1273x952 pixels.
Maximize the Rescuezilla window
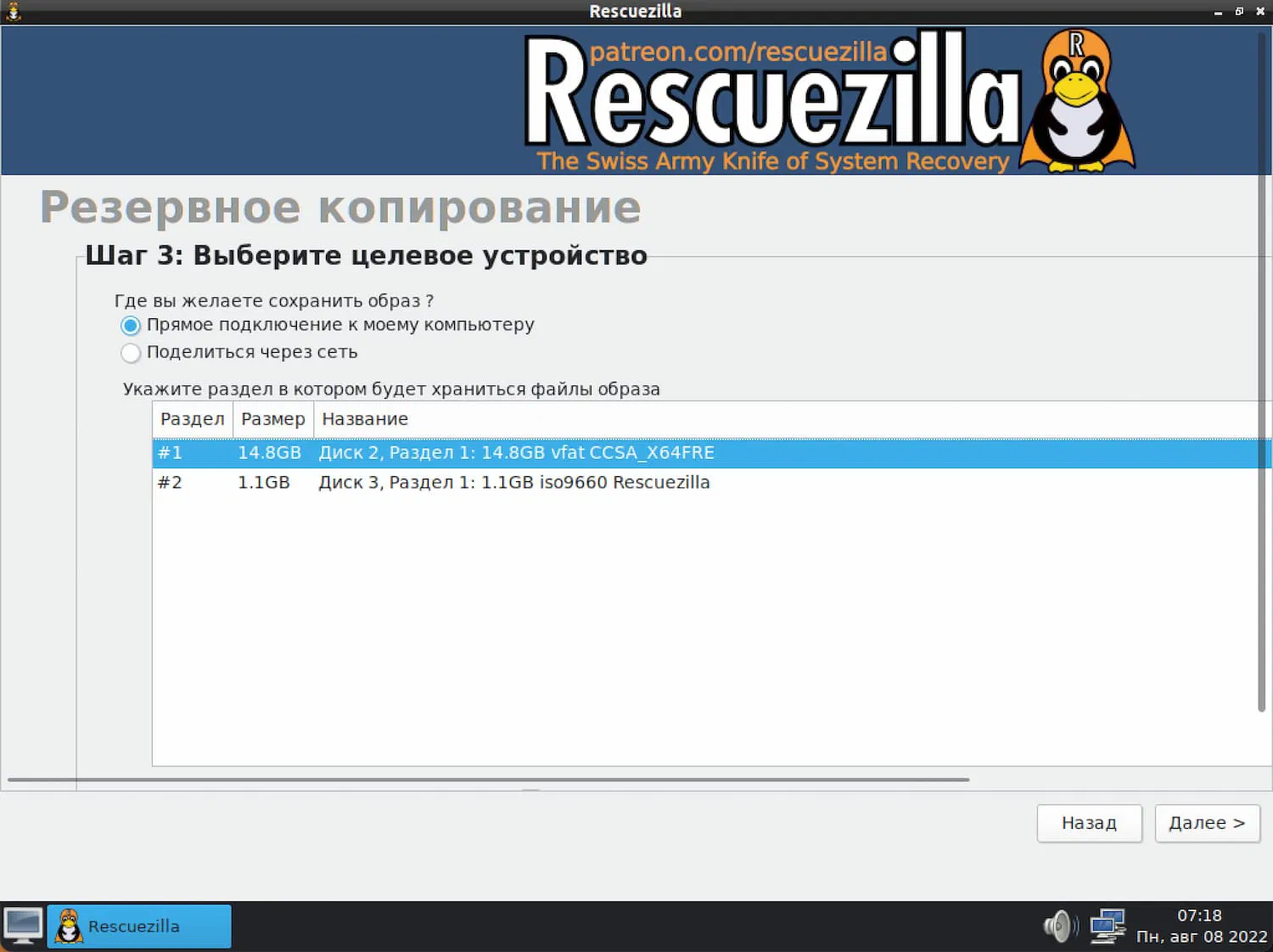(x=1239, y=12)
